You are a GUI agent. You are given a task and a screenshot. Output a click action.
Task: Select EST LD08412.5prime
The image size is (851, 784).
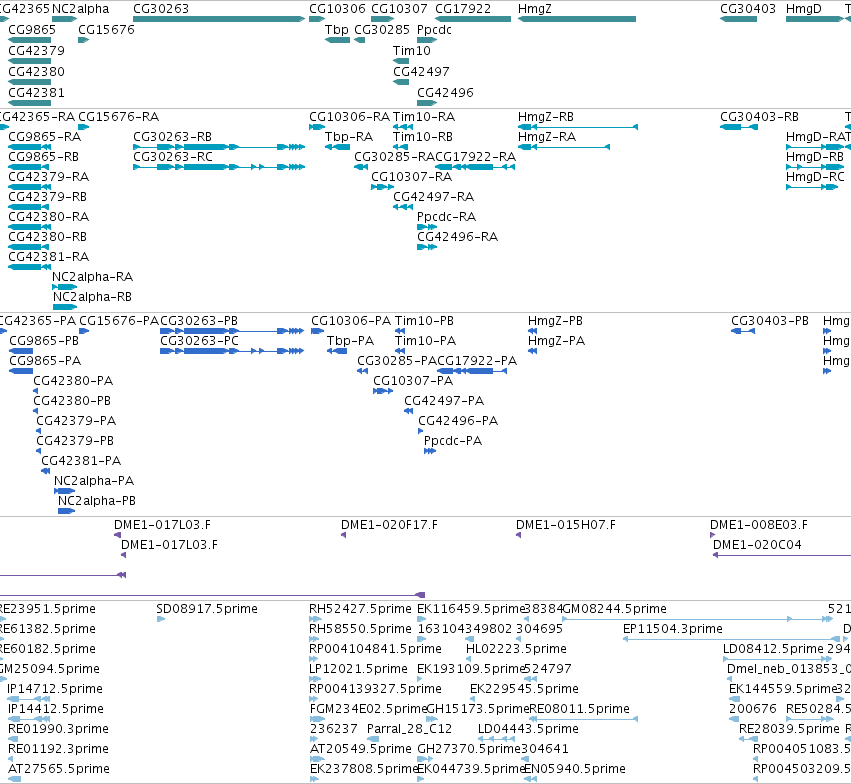773,649
